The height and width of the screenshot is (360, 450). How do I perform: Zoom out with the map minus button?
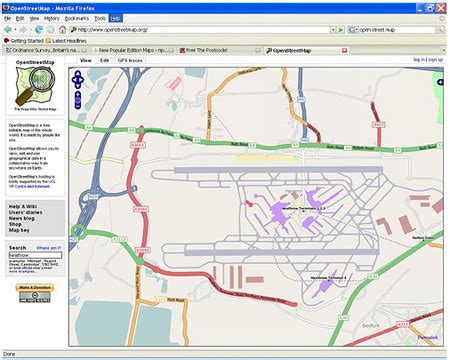78,106
